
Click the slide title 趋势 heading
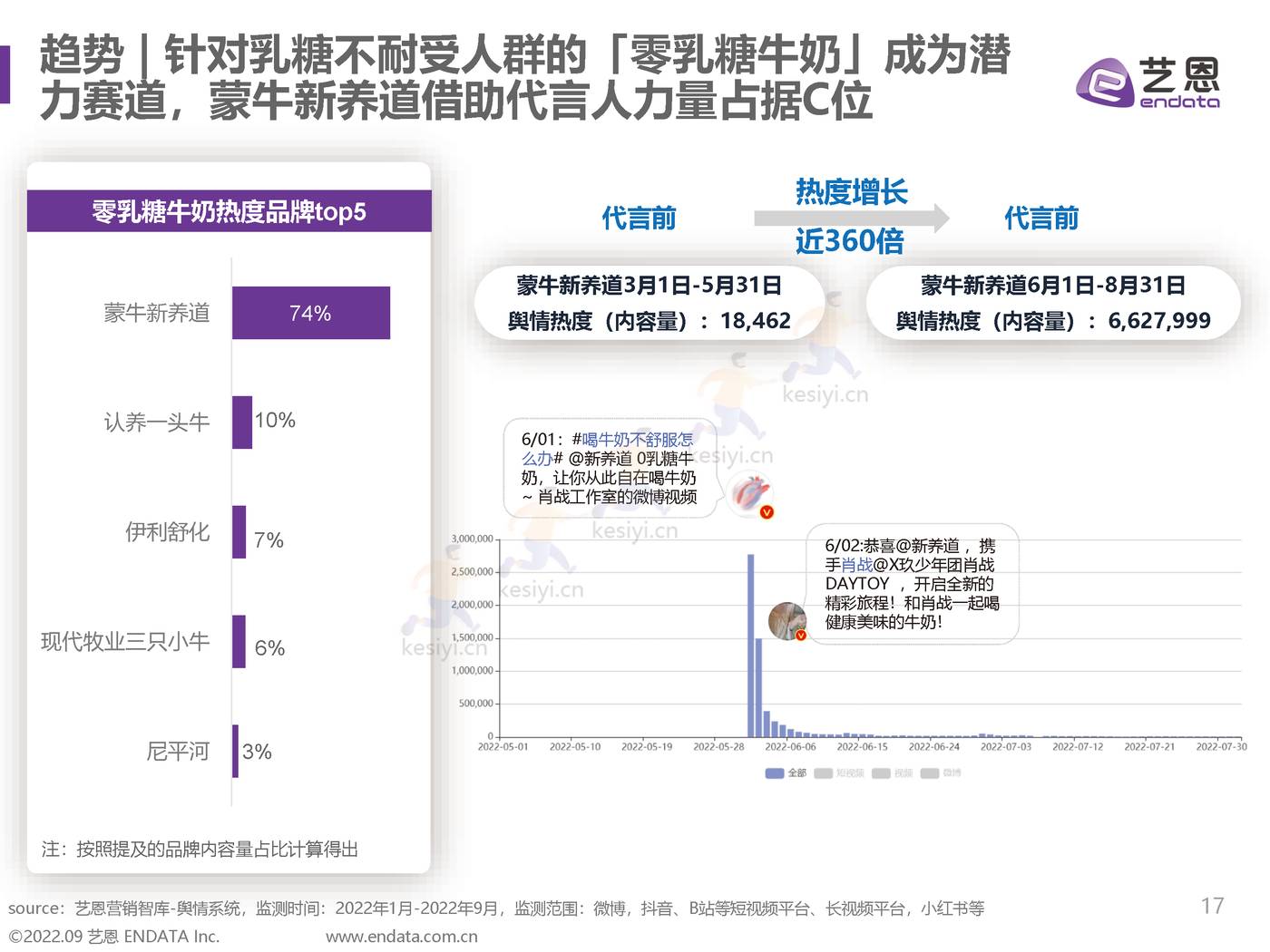coord(524,77)
